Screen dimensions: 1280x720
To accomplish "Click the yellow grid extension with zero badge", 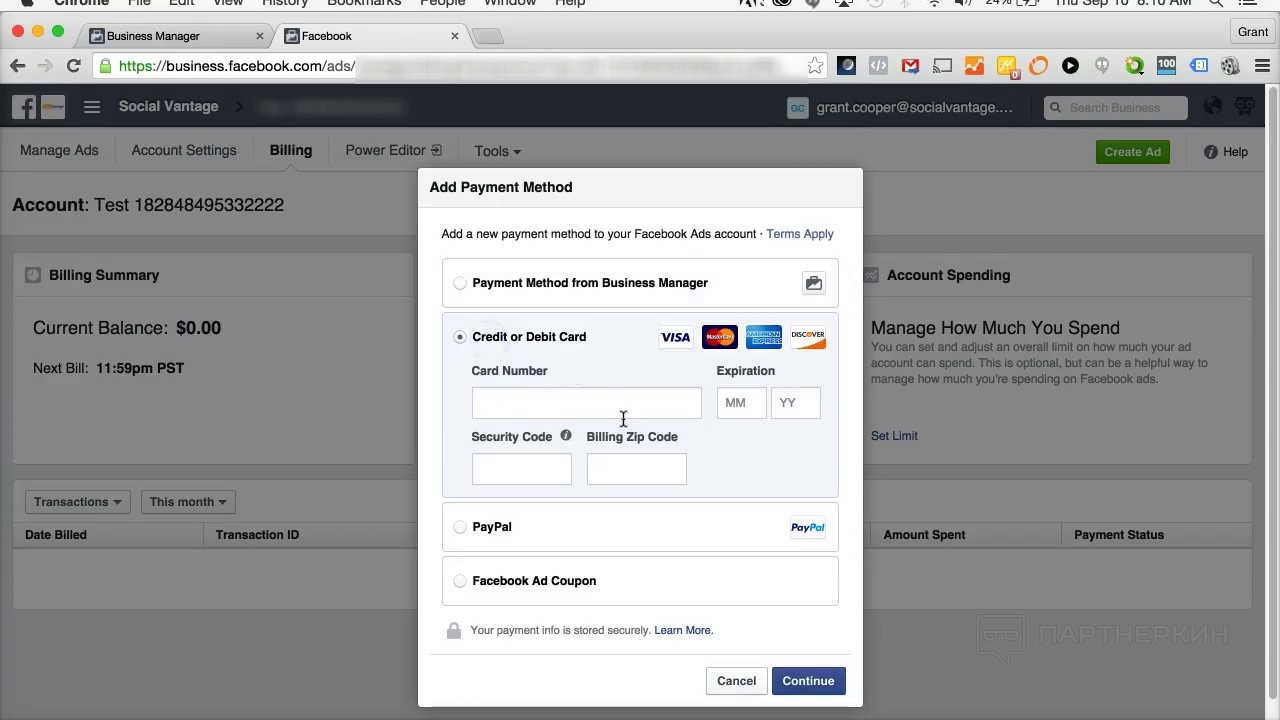I will [1006, 67].
